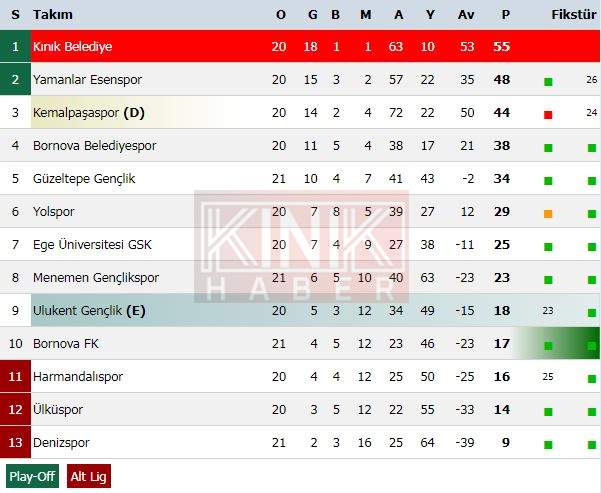The image size is (601, 493).
Task: Open Ege Üniversitesi GSK team link
Action: click(x=92, y=245)
